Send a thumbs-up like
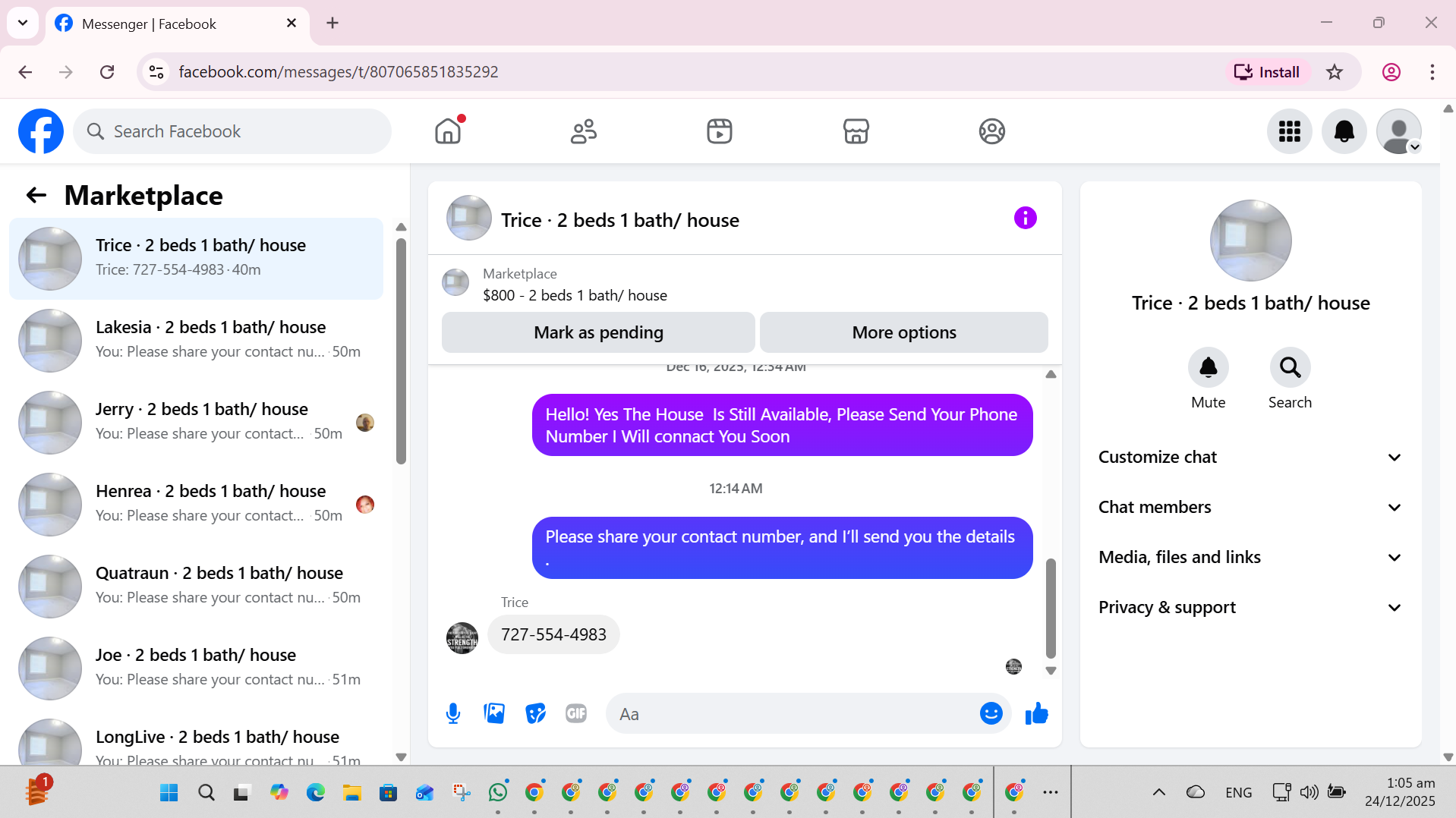This screenshot has width=1456, height=818. (x=1036, y=713)
